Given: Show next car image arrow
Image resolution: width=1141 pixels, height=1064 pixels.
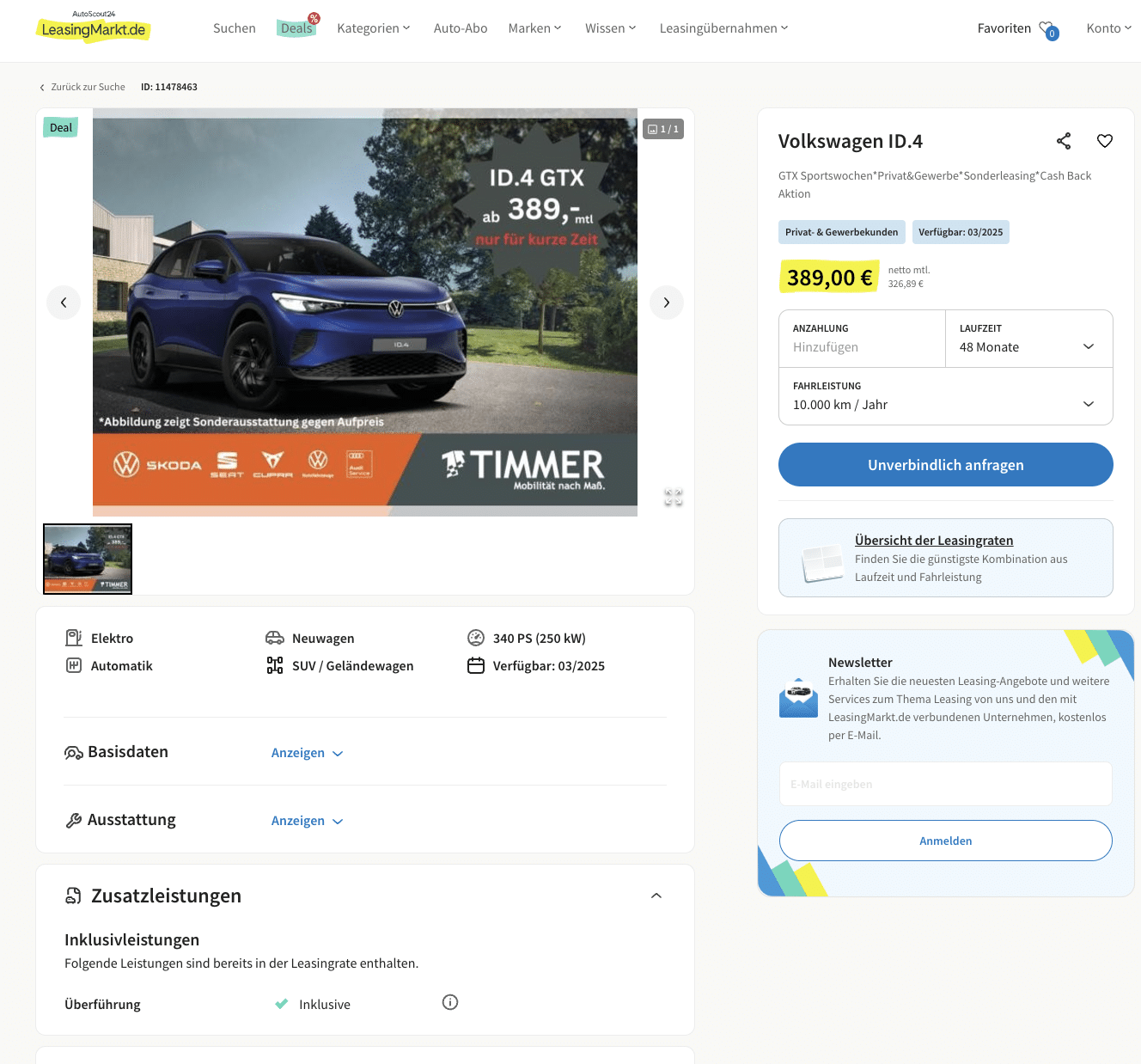Looking at the screenshot, I should (x=667, y=303).
